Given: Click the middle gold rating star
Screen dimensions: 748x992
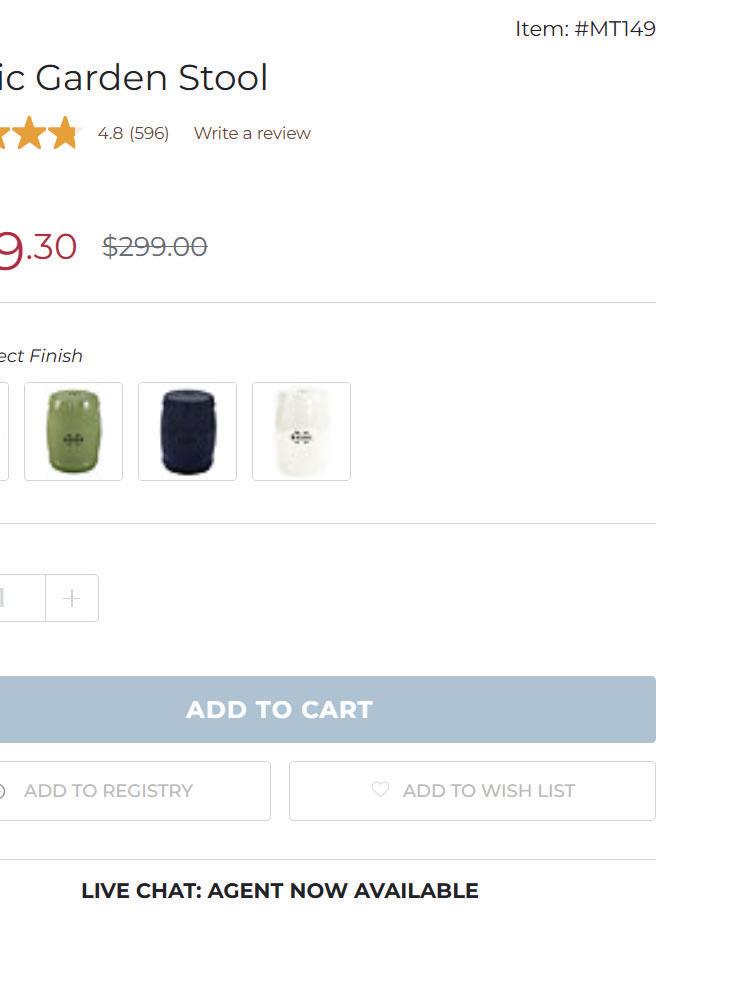Looking at the screenshot, I should click(29, 133).
